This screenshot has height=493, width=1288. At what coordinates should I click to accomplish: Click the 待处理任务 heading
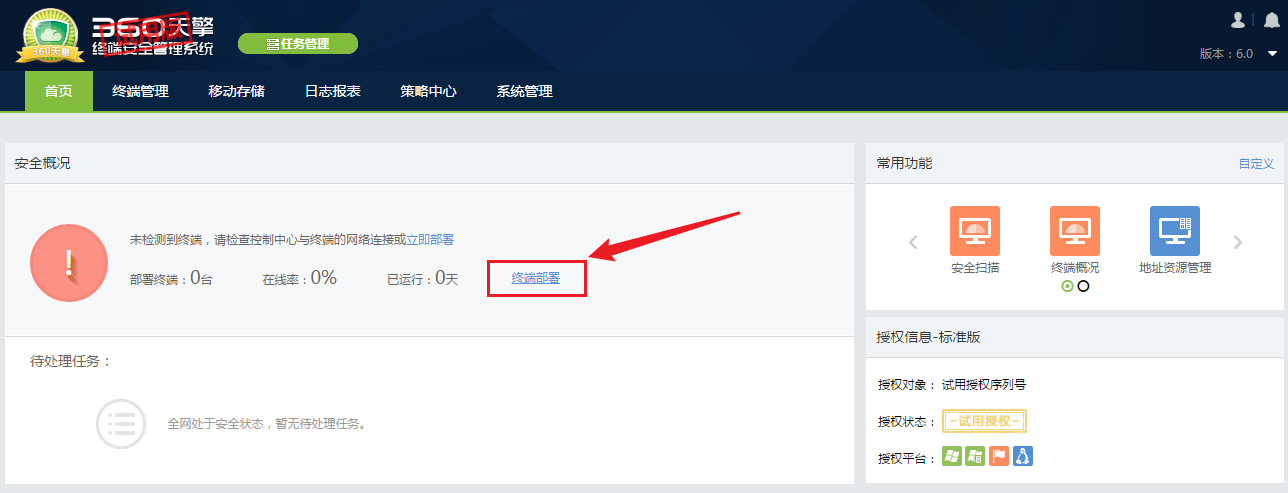tap(71, 361)
